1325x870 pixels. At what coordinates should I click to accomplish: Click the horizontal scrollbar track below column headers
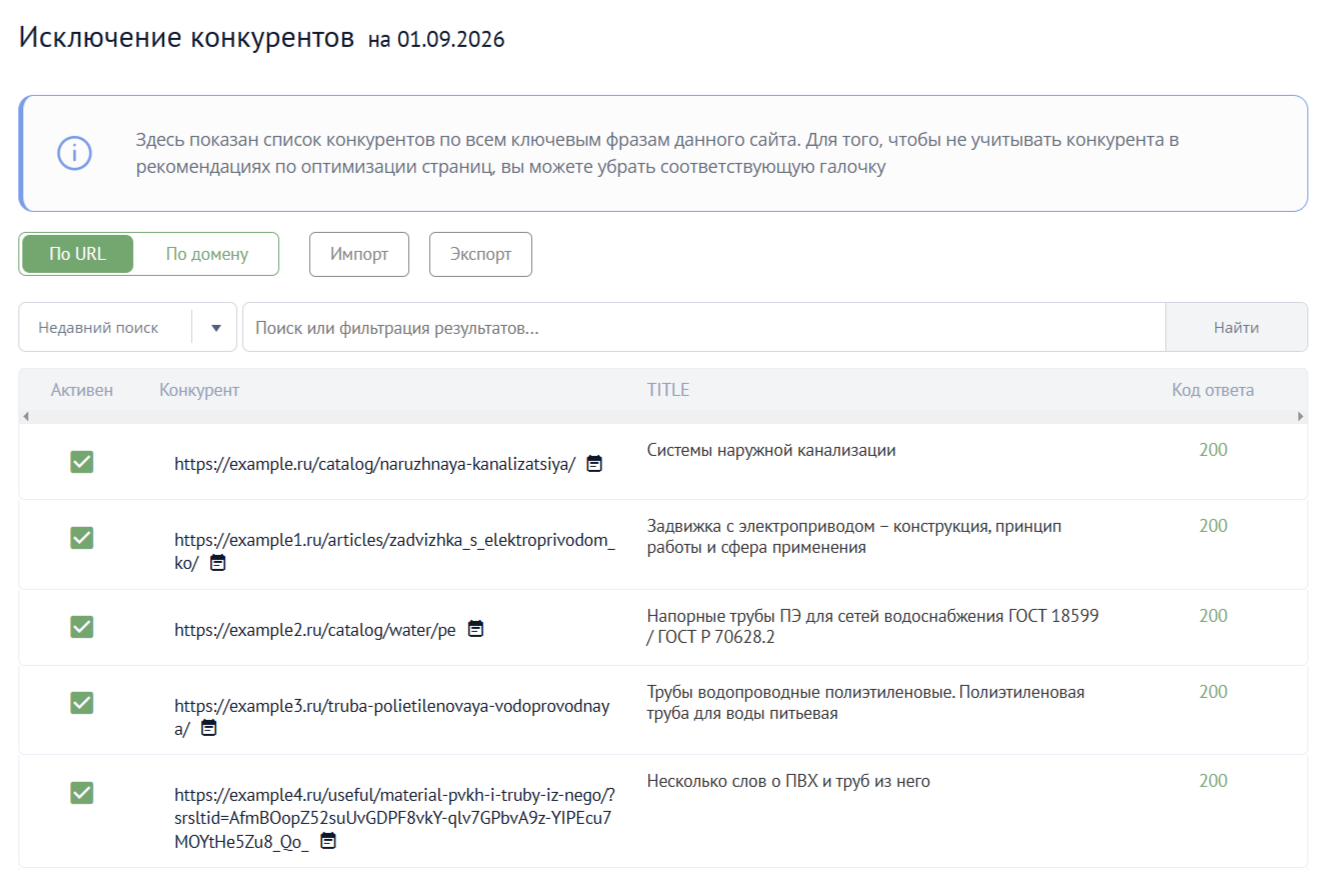(x=663, y=416)
